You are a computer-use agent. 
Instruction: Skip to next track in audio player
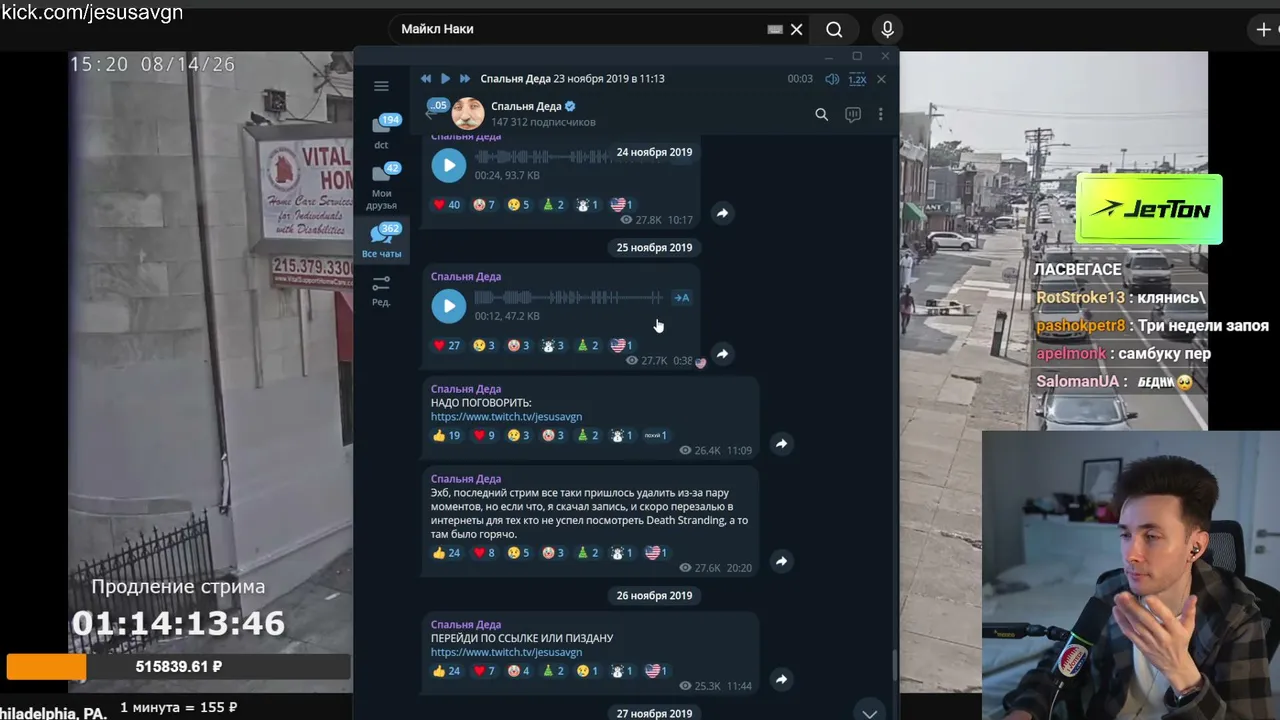click(465, 78)
